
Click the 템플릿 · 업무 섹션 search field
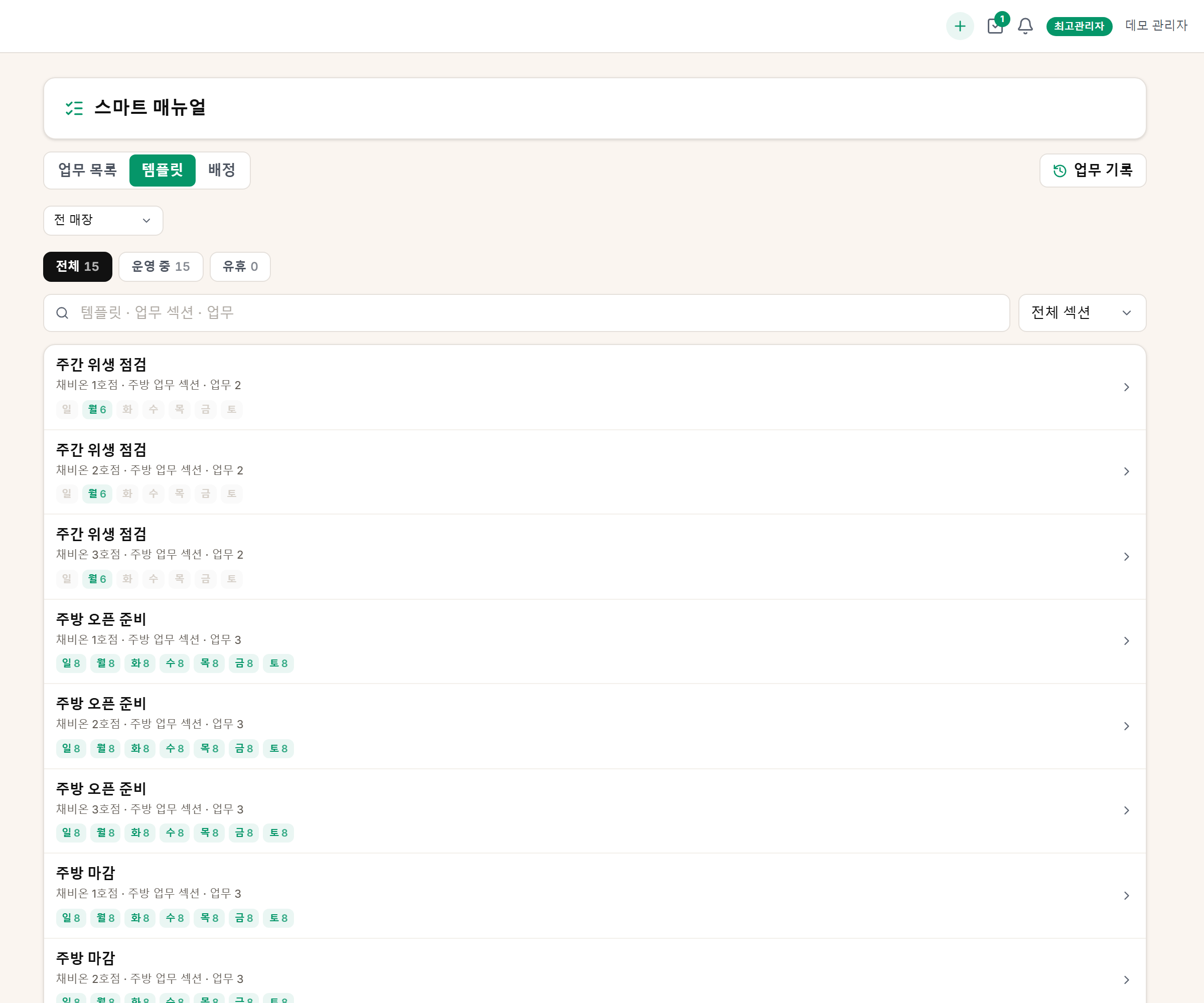526,313
